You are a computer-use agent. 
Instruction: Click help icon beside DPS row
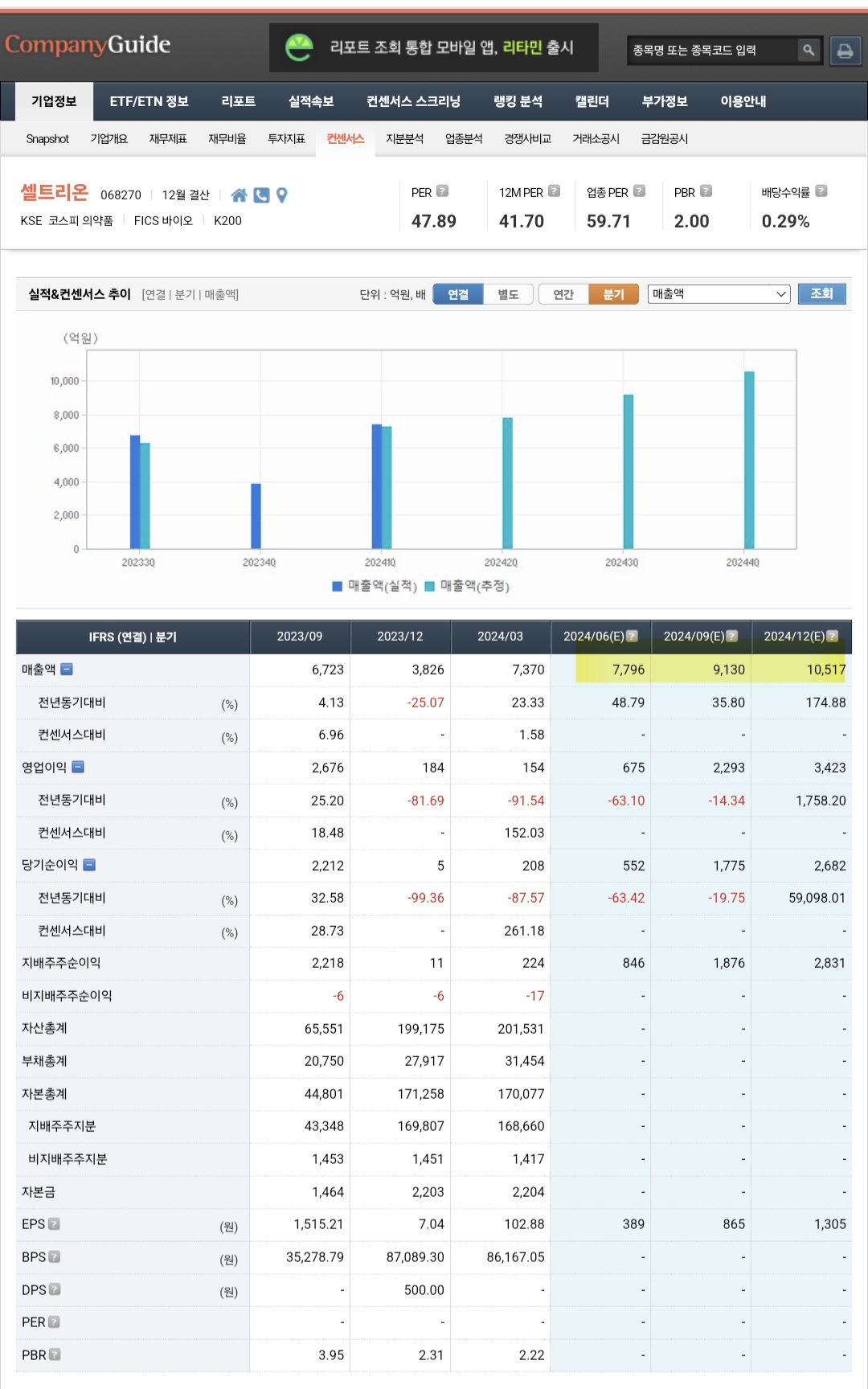click(55, 1289)
